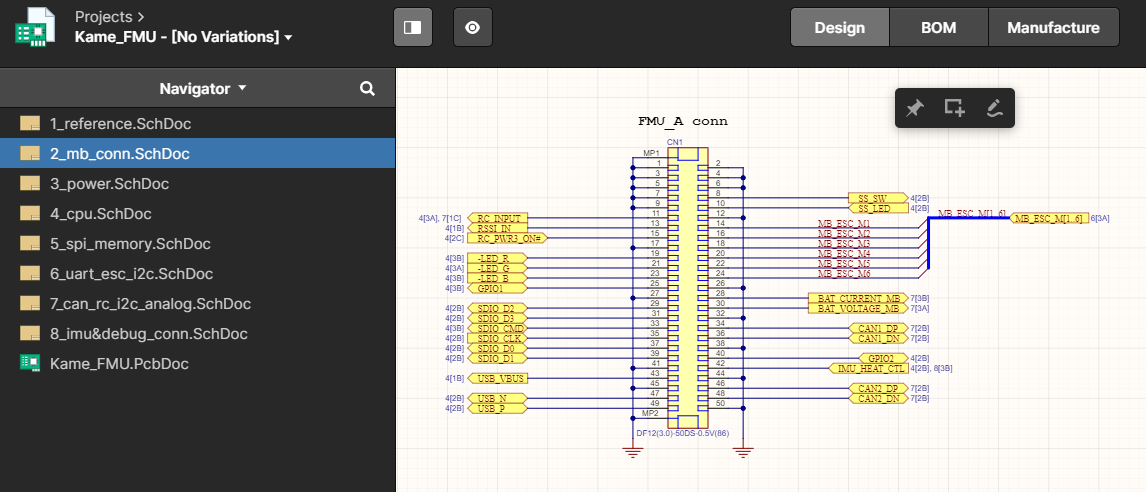1146x492 pixels.
Task: Click the add comment area icon
Action: 955,108
